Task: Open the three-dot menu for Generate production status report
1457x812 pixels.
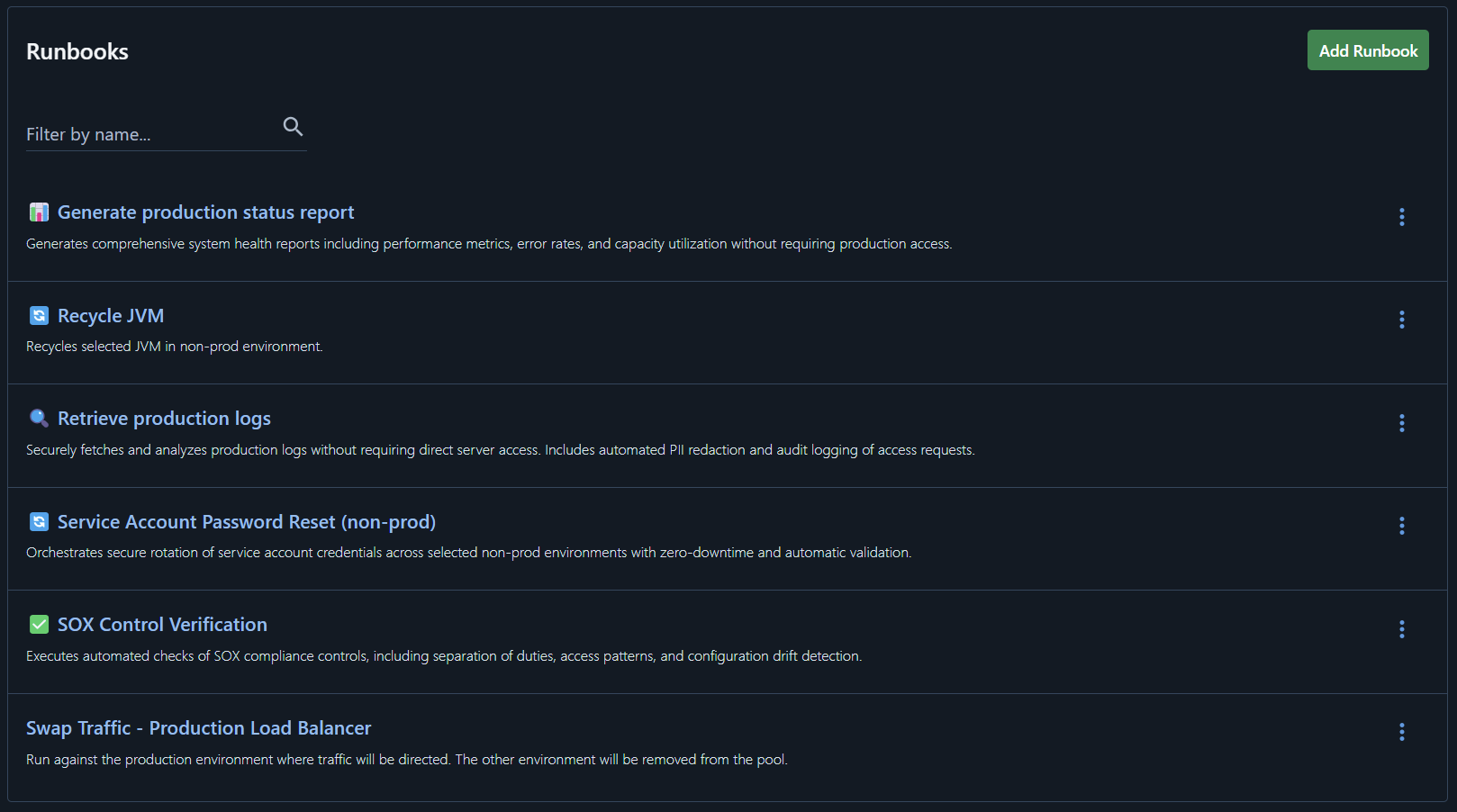Action: point(1401,217)
